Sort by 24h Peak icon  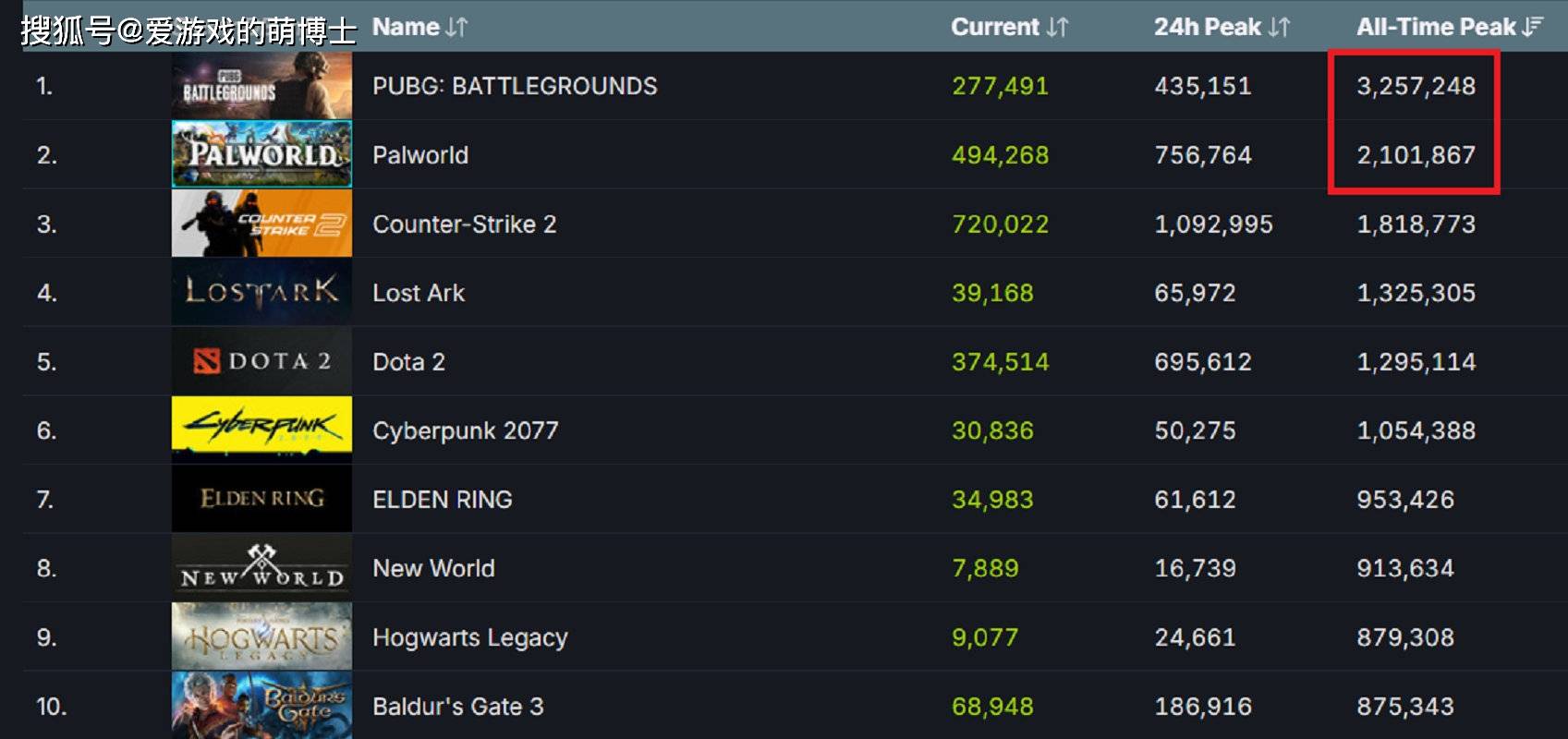coord(1279,28)
